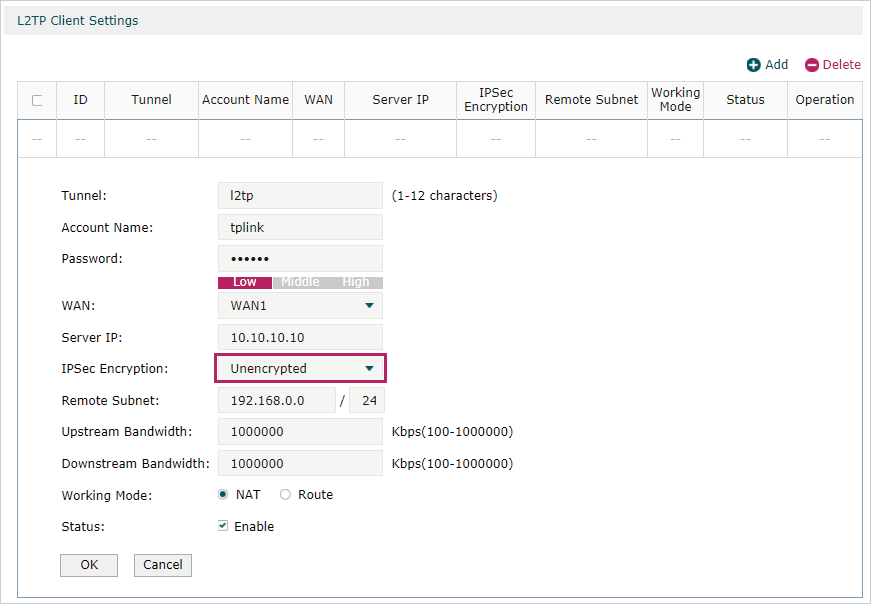
Task: Click the Server IP input field
Action: point(300,337)
